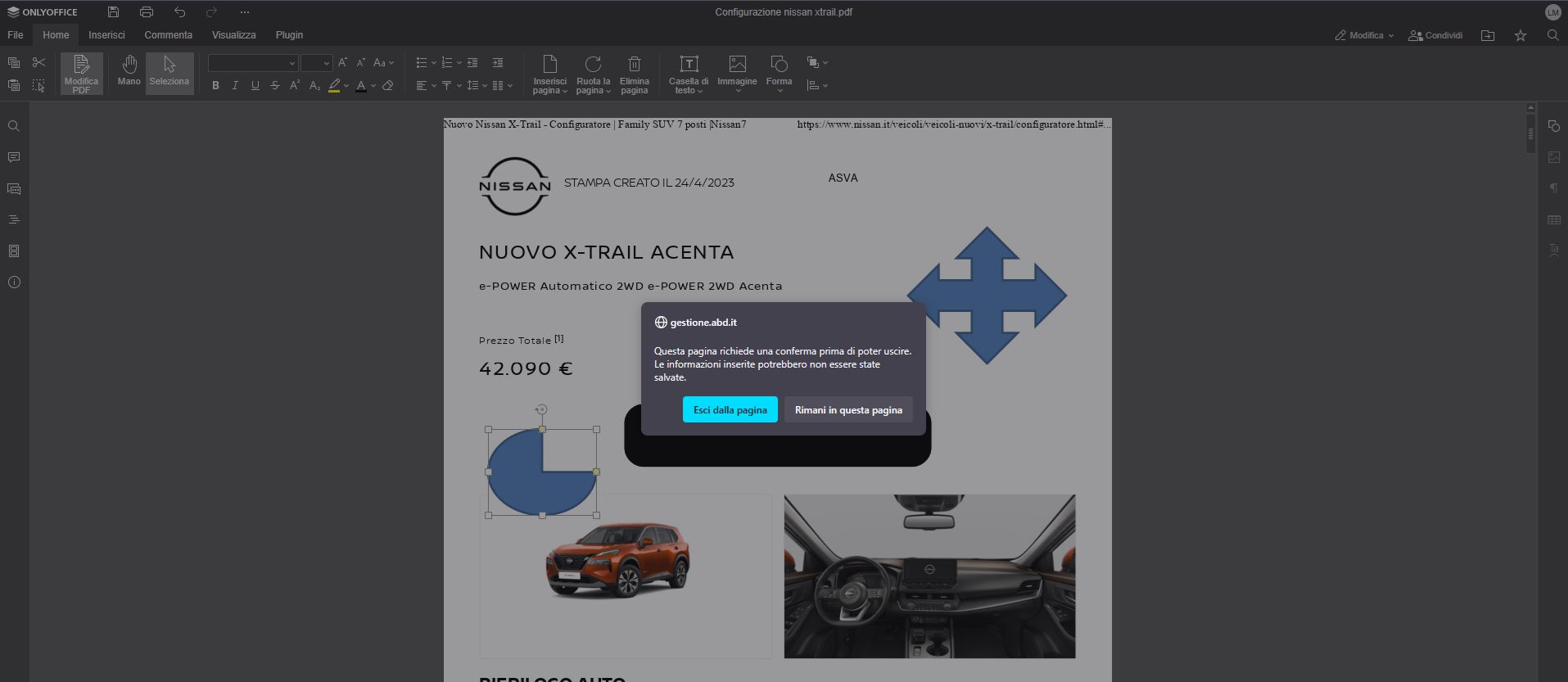Switch to the Visualizza tab
1568x682 pixels.
[x=233, y=35]
